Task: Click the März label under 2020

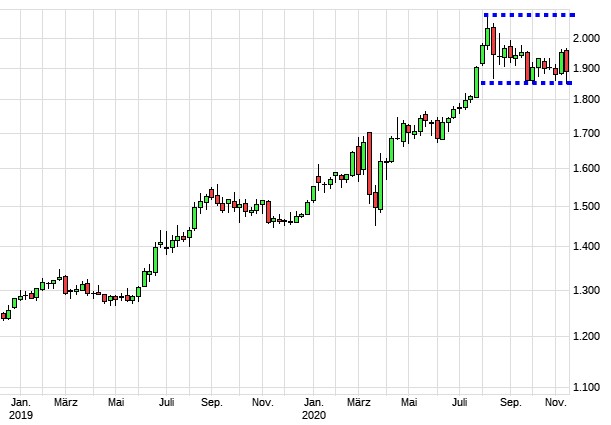Action: coord(358,402)
